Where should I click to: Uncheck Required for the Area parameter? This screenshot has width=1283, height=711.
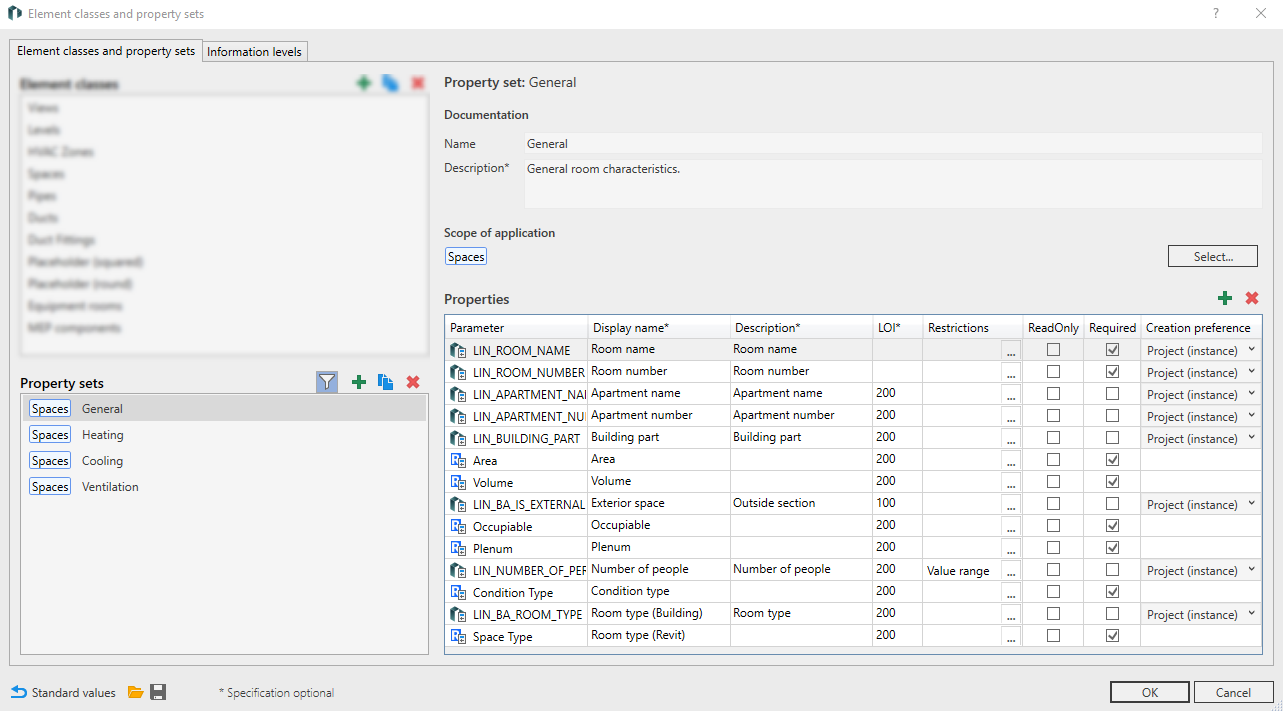(x=1112, y=460)
